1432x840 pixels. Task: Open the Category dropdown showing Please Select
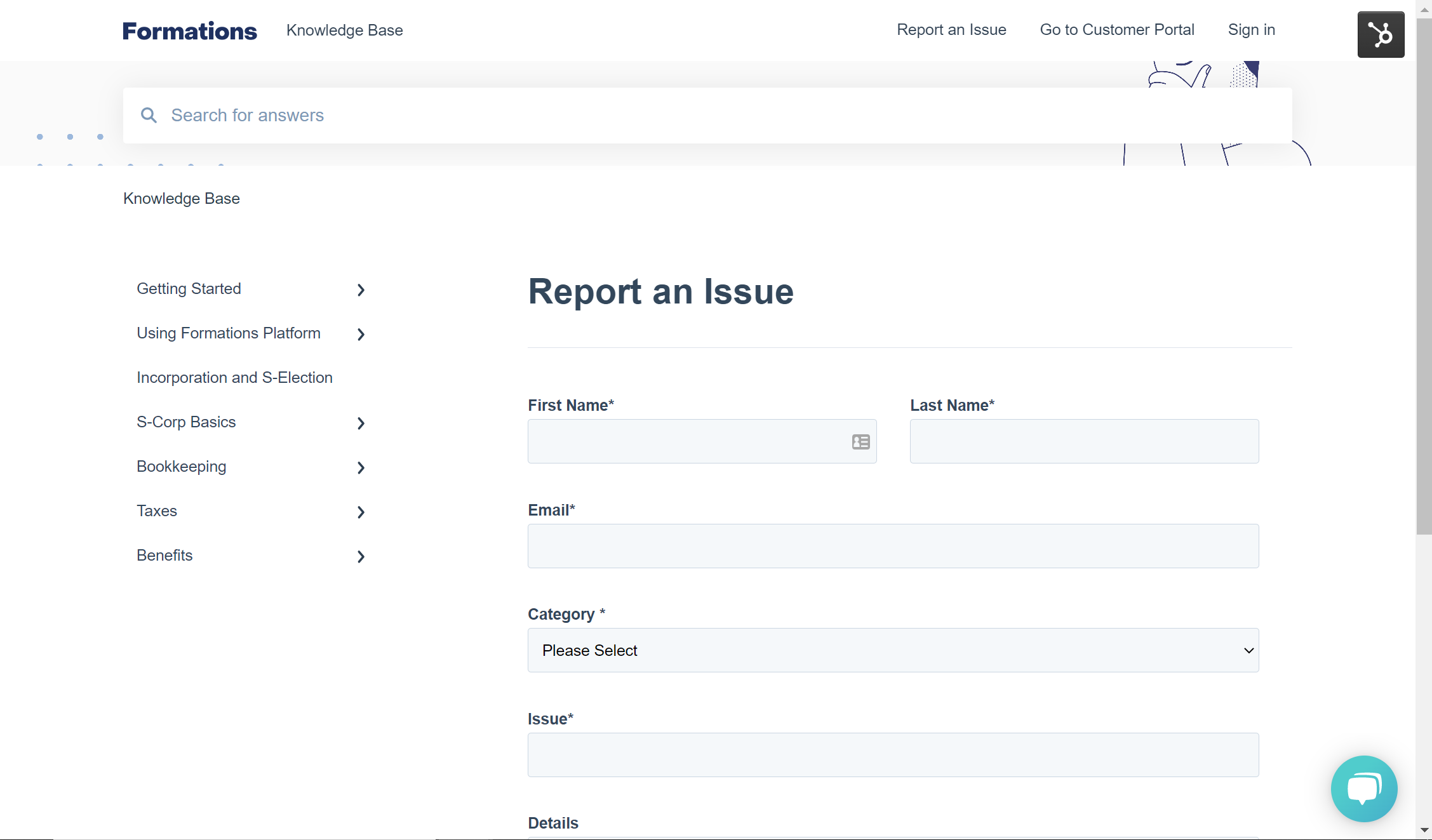[x=892, y=650]
